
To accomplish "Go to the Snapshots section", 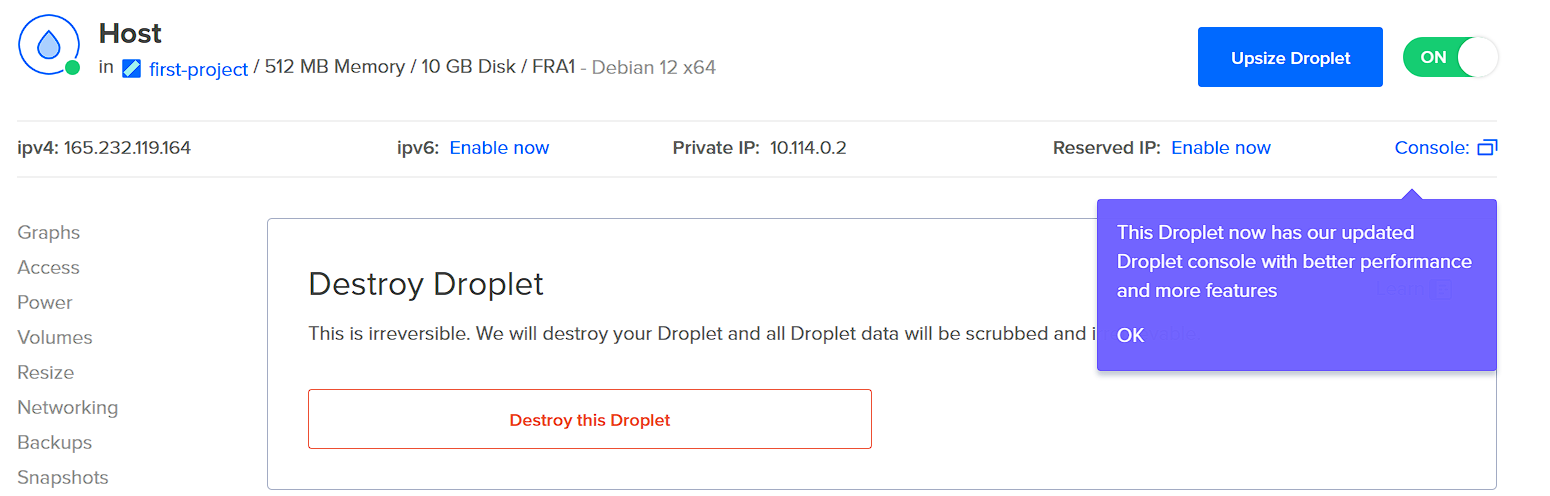I will pyautogui.click(x=63, y=478).
